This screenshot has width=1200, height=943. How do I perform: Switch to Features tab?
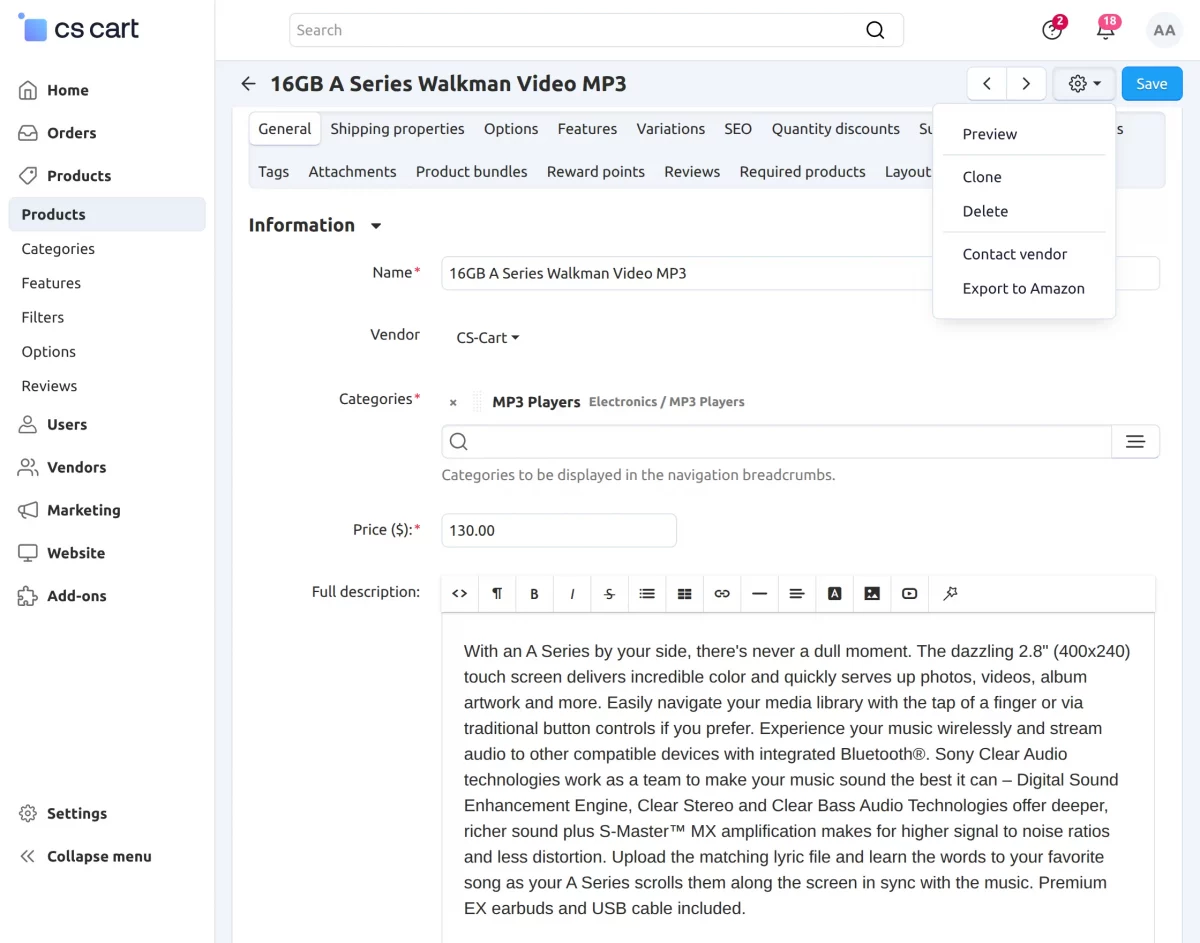click(x=587, y=129)
